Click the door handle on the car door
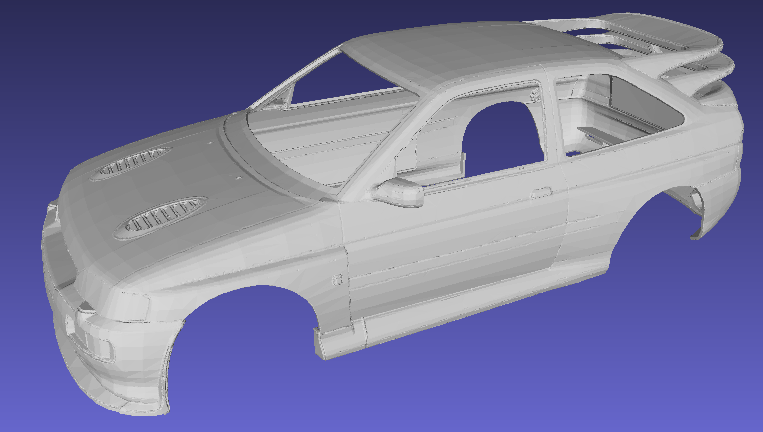The width and height of the screenshot is (763, 432). pos(540,193)
